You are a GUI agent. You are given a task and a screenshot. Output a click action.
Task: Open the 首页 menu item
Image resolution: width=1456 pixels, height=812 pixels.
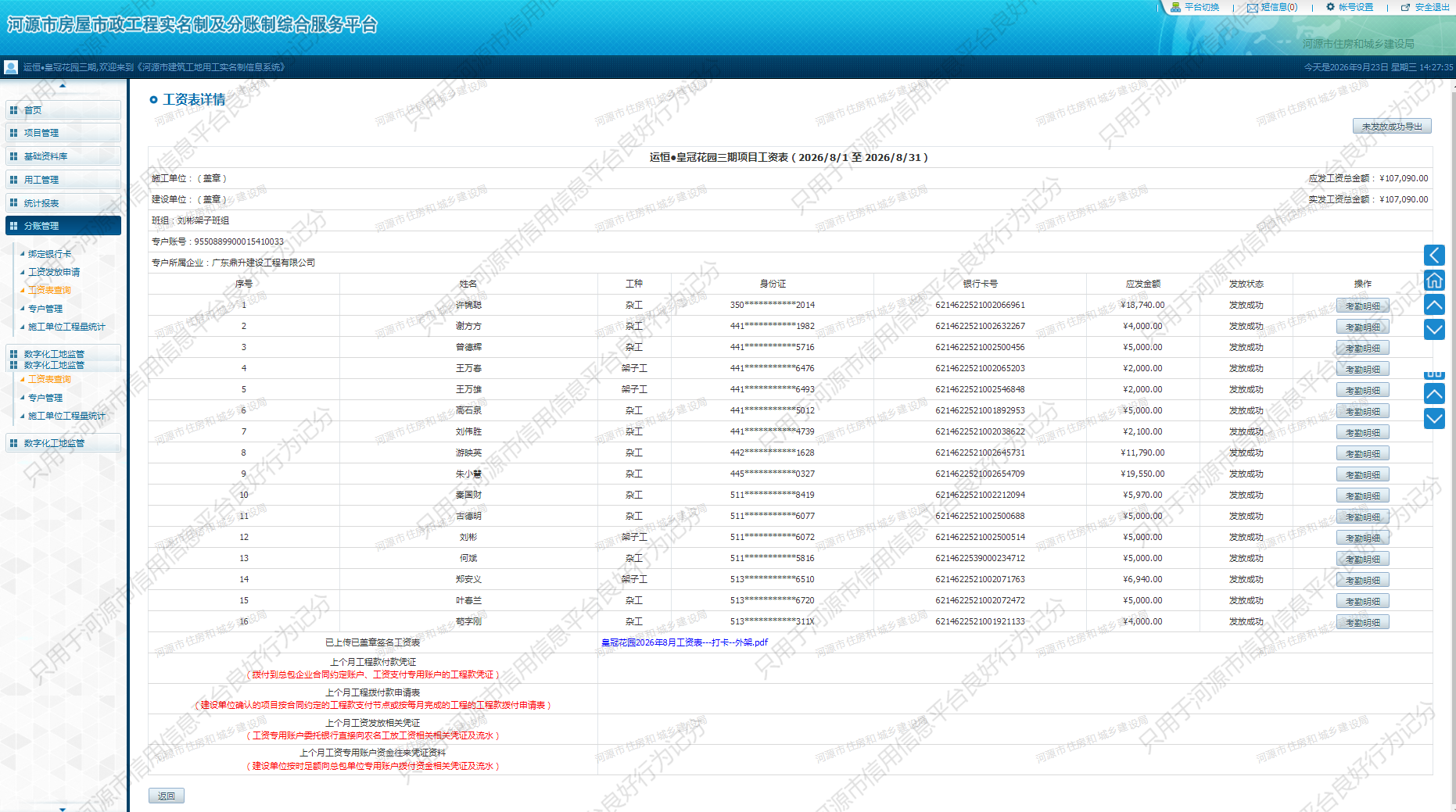[63, 110]
